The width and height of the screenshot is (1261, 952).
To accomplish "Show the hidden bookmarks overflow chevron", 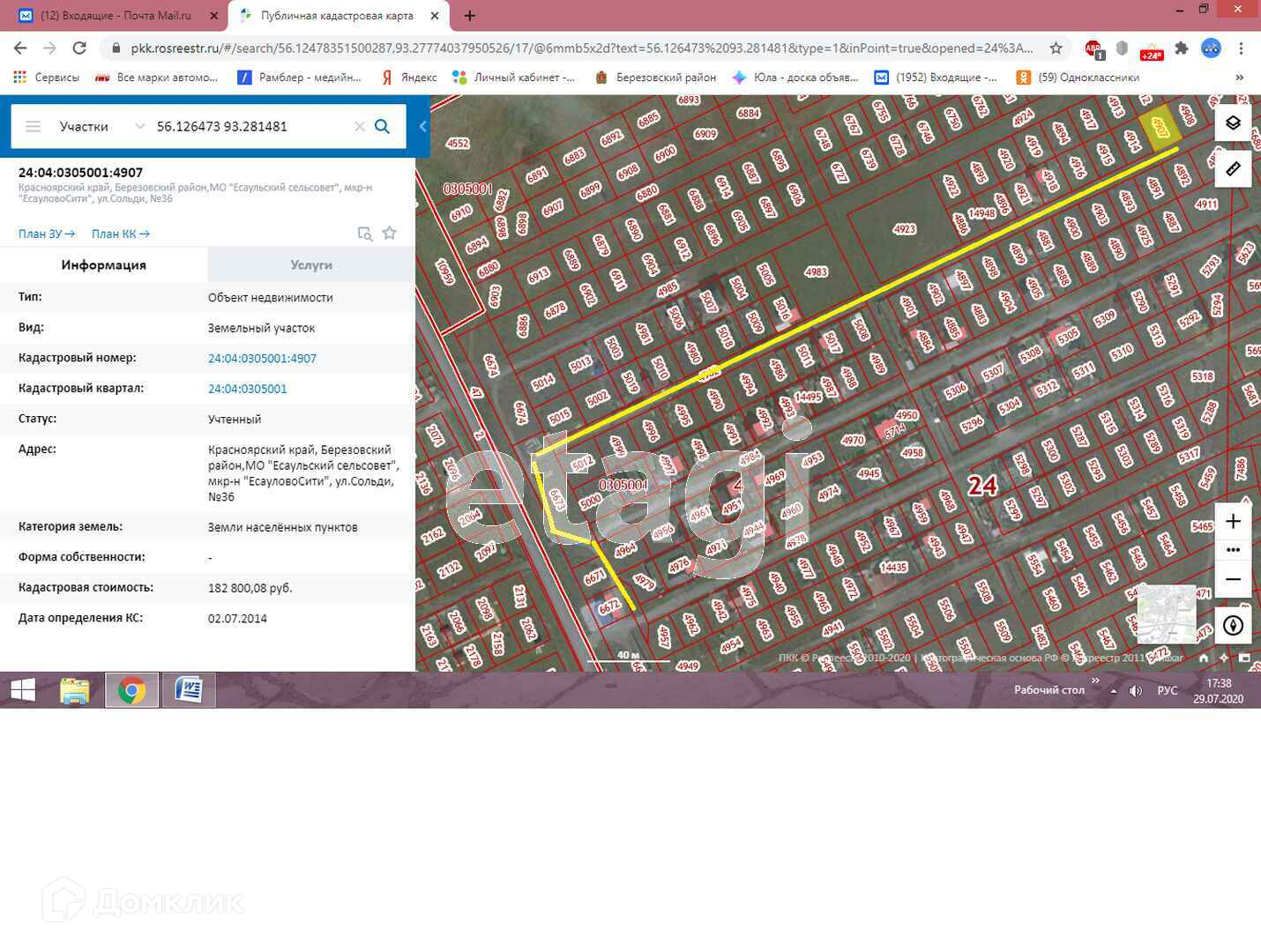I will click(x=1239, y=78).
